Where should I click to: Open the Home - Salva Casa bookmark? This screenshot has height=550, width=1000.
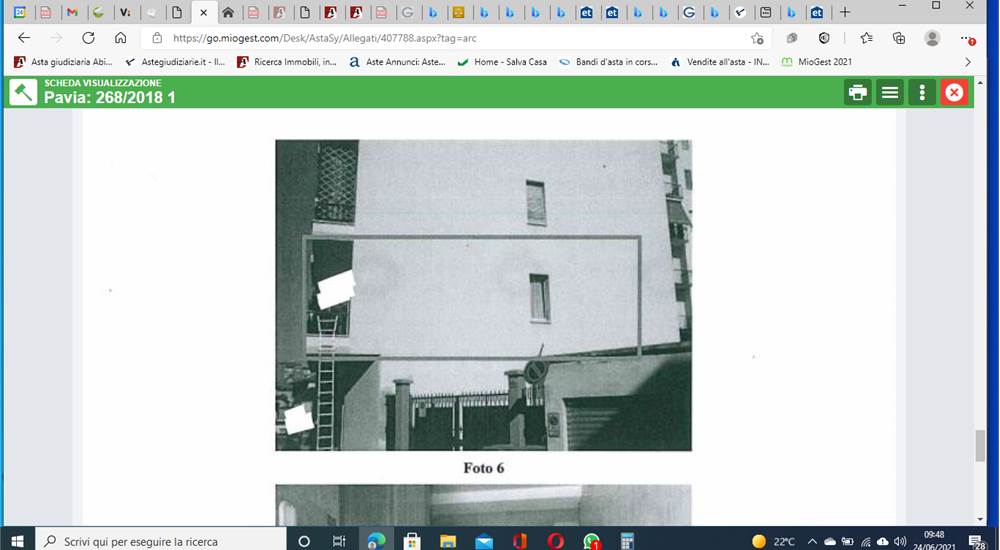coord(503,62)
